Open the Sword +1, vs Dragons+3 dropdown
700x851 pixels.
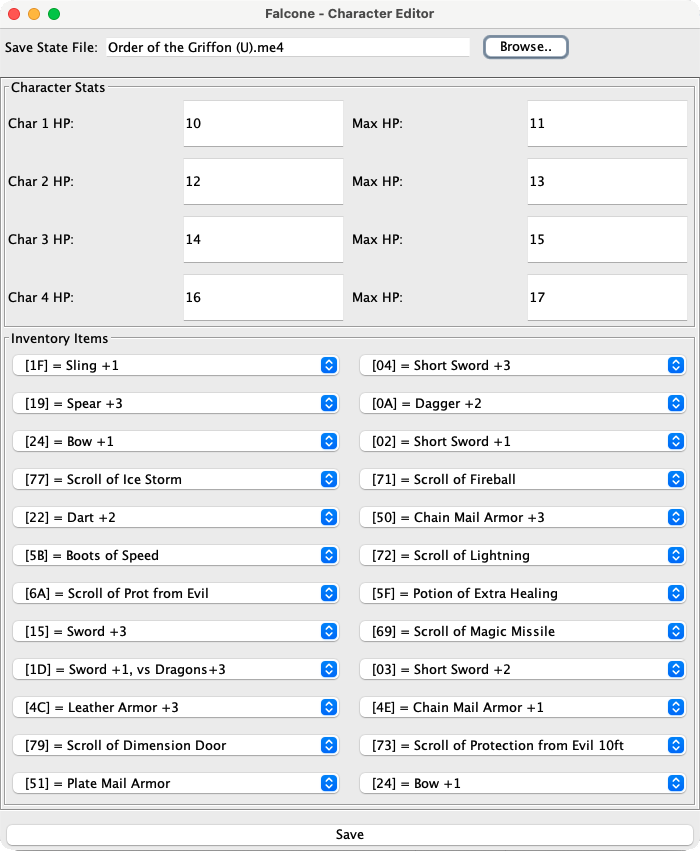pyautogui.click(x=176, y=669)
